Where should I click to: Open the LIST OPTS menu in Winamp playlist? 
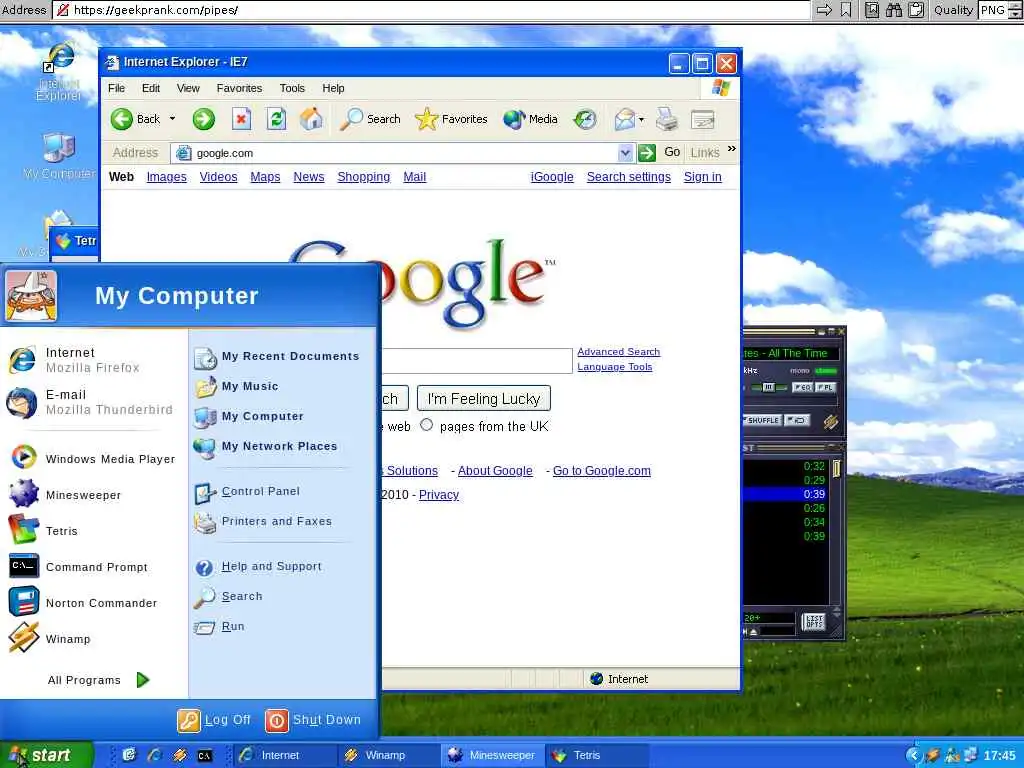coord(814,621)
